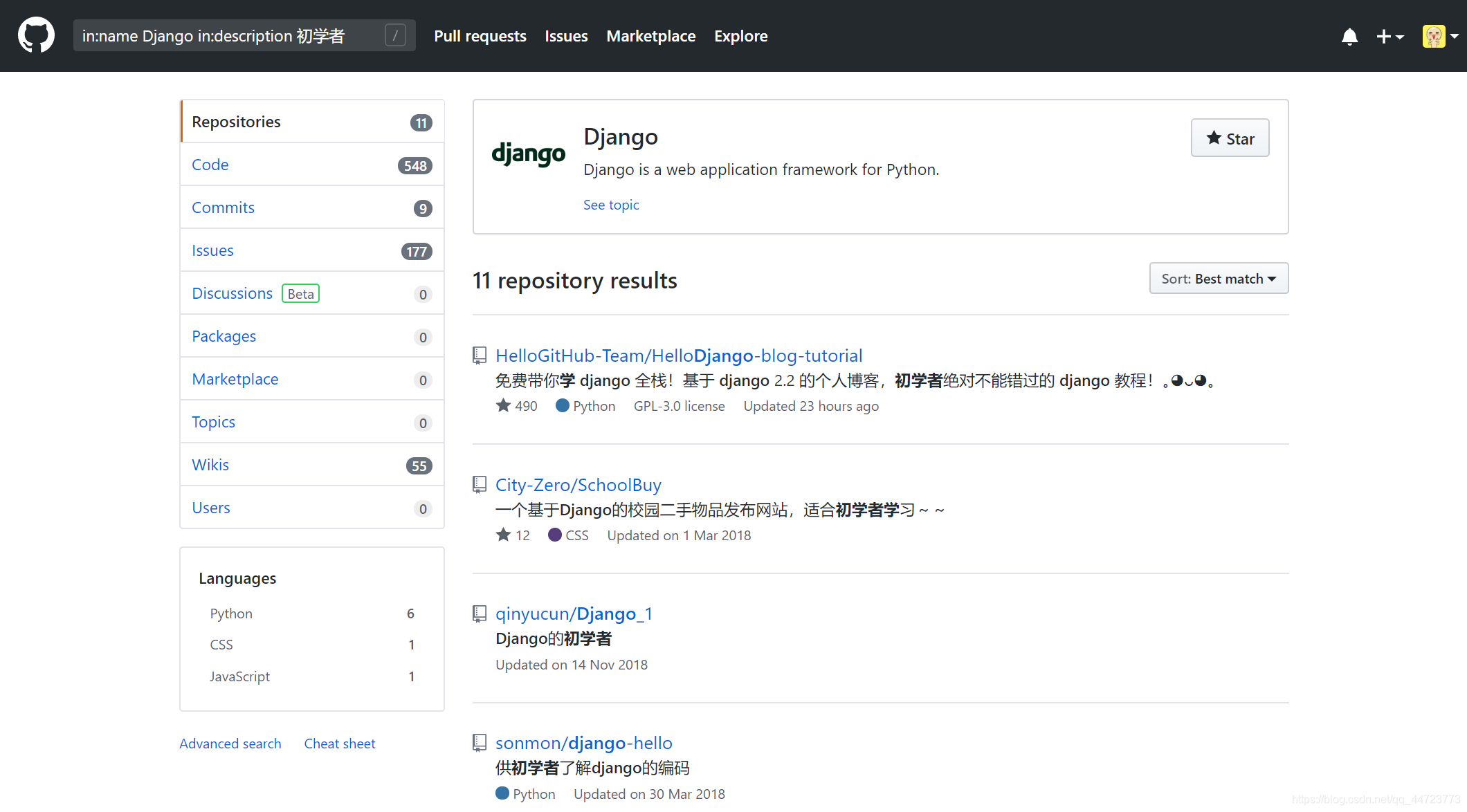Screen dimensions: 1467x812
Task: Click 'Updated on 1 Mar 2018' text
Action: pos(679,535)
